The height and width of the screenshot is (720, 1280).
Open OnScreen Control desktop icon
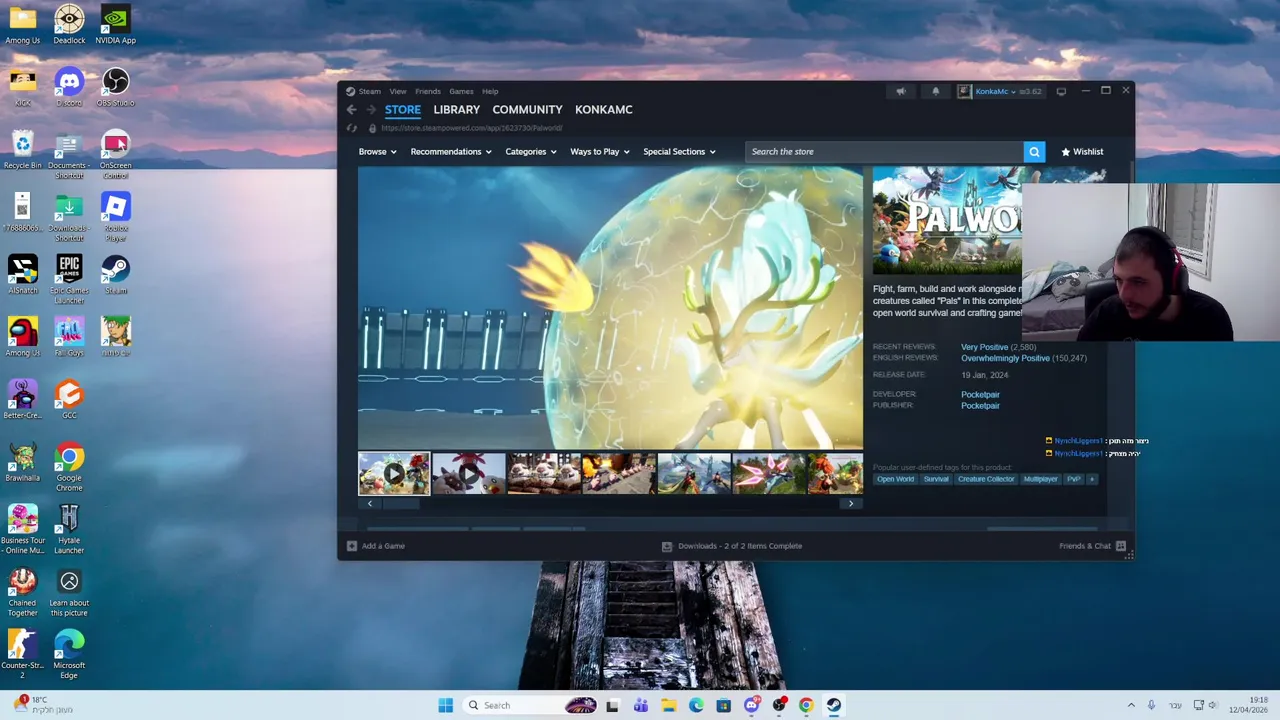[x=116, y=154]
